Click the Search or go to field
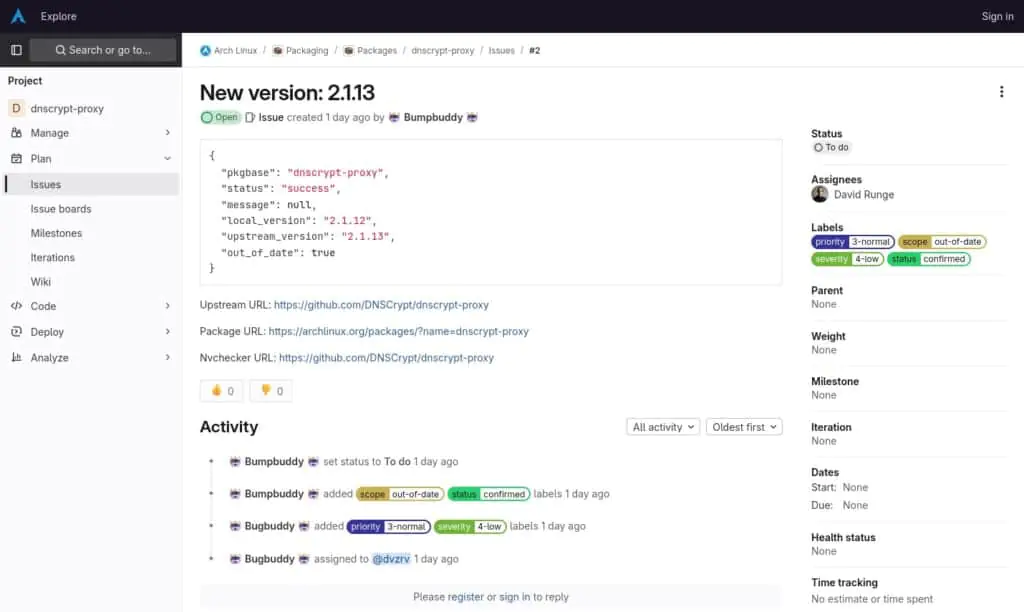Image resolution: width=1024 pixels, height=612 pixels. point(102,49)
